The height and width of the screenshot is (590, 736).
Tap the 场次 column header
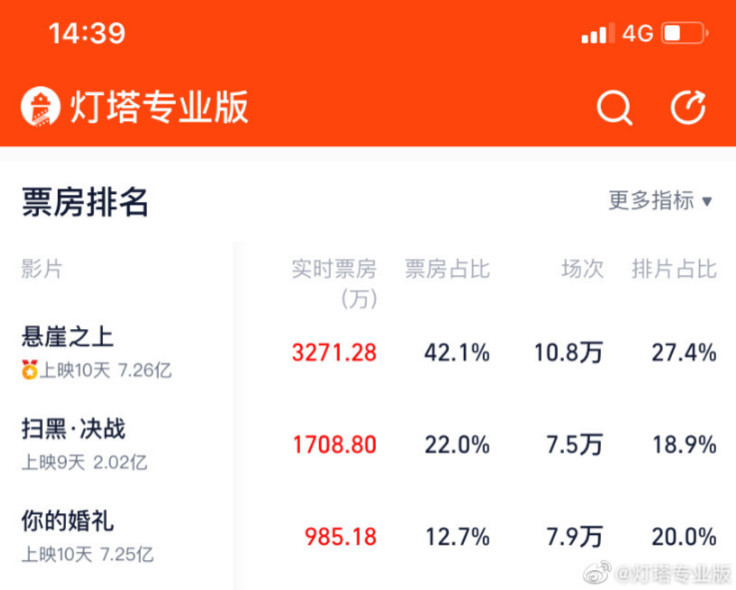pyautogui.click(x=582, y=269)
